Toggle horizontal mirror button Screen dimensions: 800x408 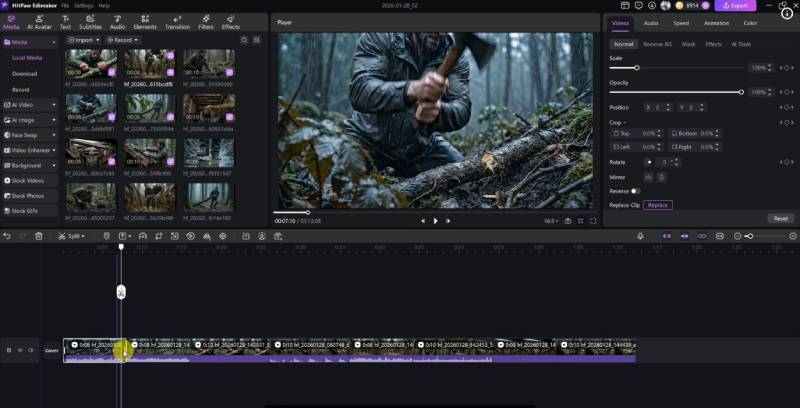[x=648, y=177]
